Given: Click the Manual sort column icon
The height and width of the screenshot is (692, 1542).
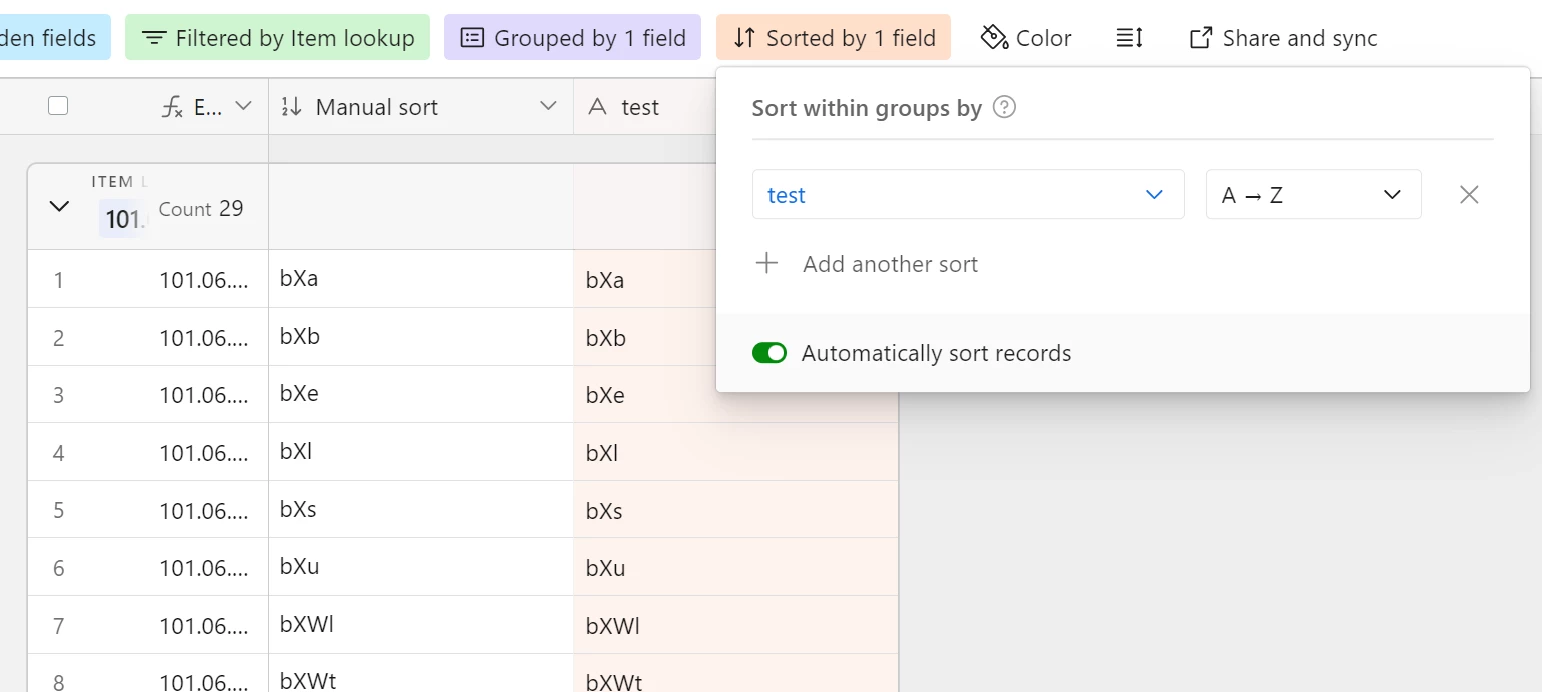Looking at the screenshot, I should (x=291, y=107).
